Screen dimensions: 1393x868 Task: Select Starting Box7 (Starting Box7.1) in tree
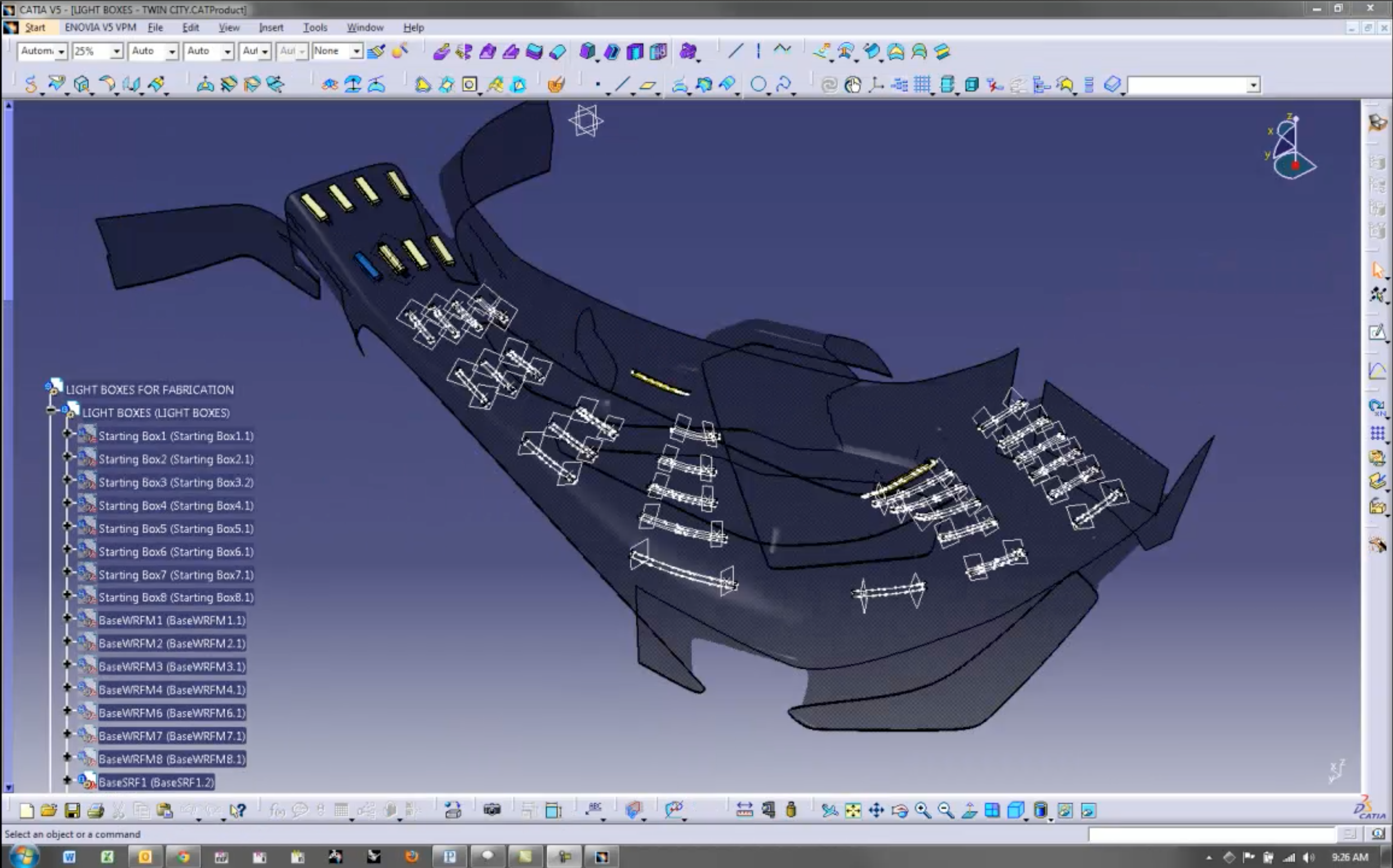(176, 575)
